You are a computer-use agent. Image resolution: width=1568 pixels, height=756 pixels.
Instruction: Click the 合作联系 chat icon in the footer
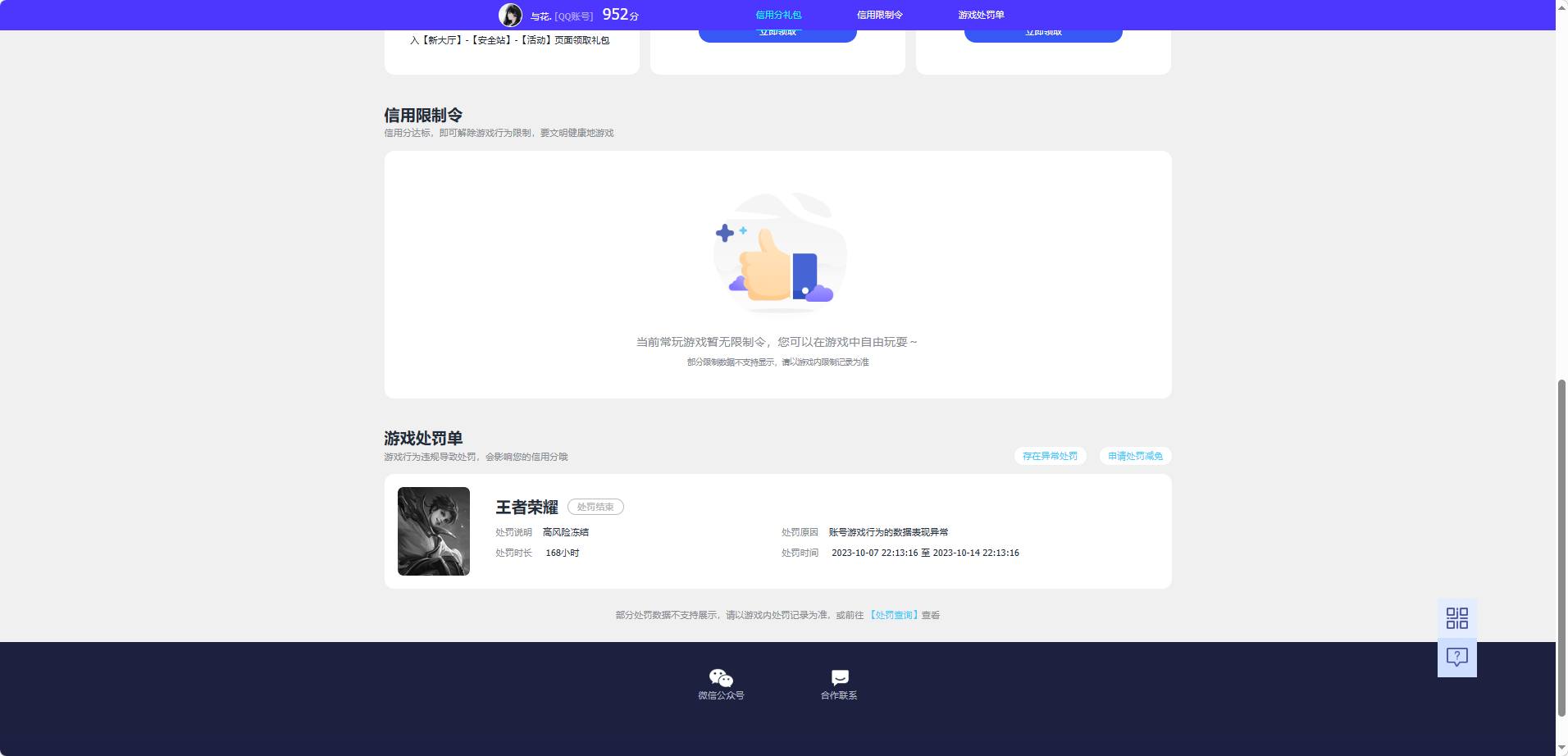(x=838, y=677)
